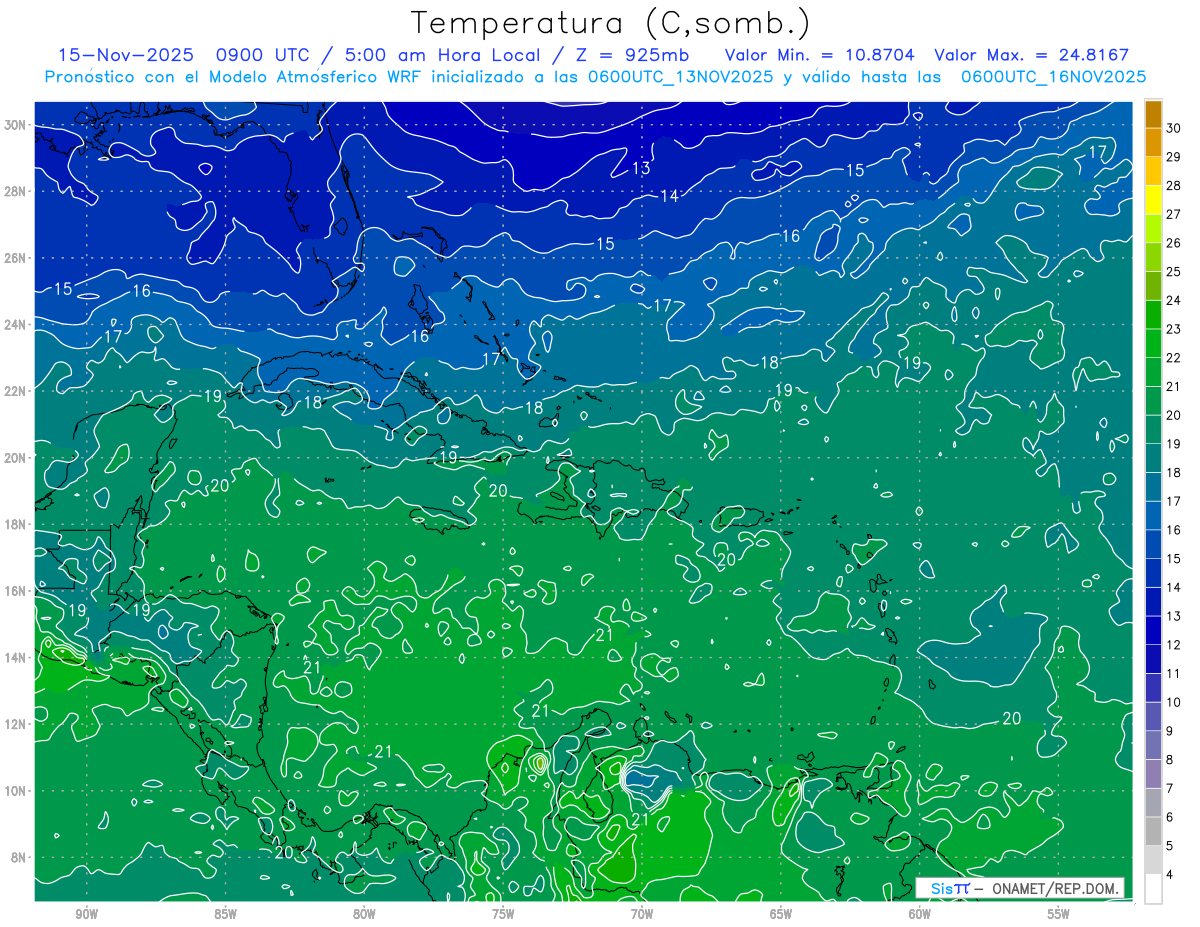Click the "4" label on the color scale
1200x927 pixels.
(x=1170, y=874)
